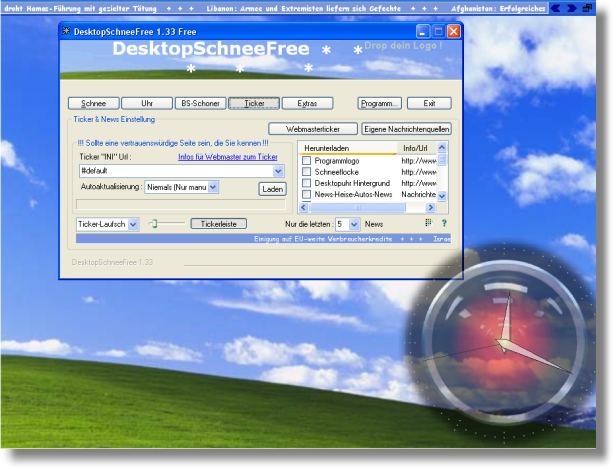616x469 pixels.
Task: Switch to the Schnee tab
Action: point(93,103)
